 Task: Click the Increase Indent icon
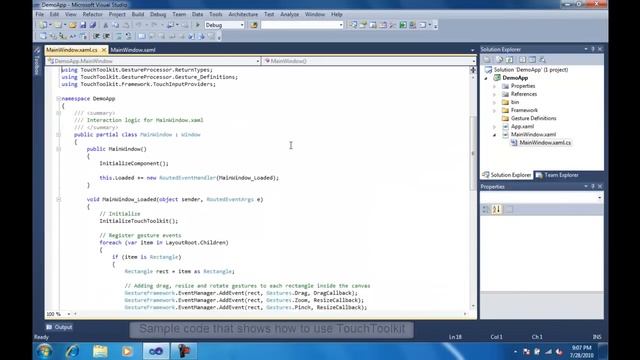106,36
